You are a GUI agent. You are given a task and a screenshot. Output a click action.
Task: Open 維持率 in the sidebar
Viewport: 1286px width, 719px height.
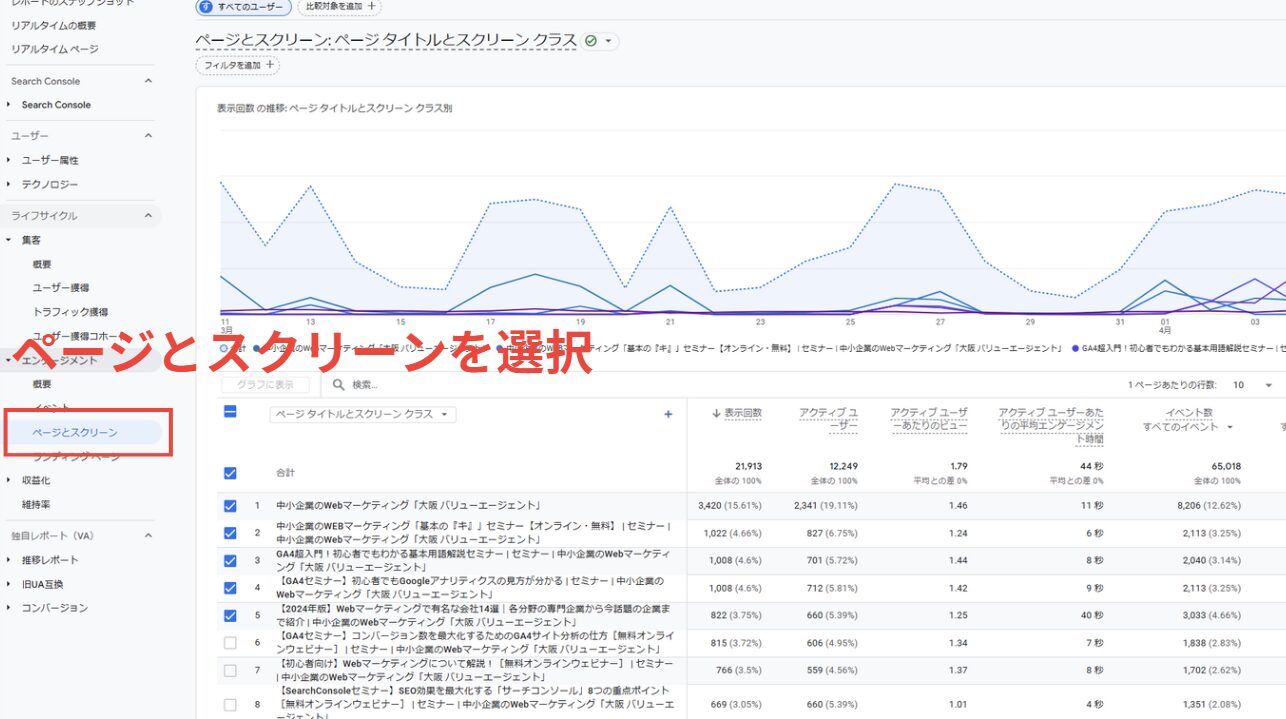[36, 504]
